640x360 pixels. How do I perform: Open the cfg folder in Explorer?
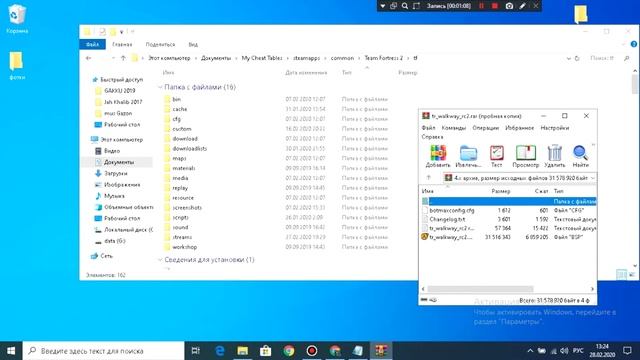coord(176,119)
